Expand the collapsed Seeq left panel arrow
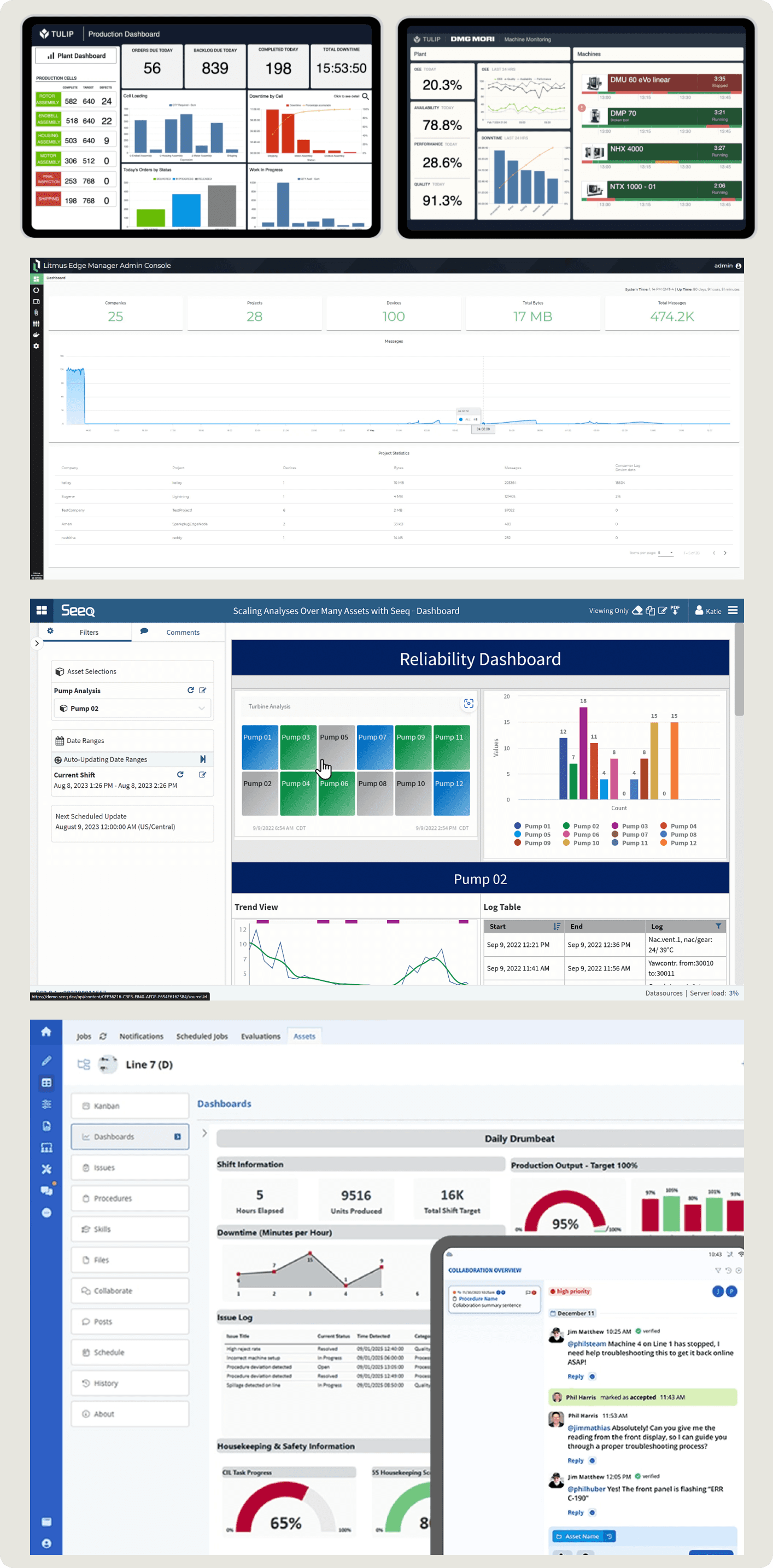 point(37,643)
